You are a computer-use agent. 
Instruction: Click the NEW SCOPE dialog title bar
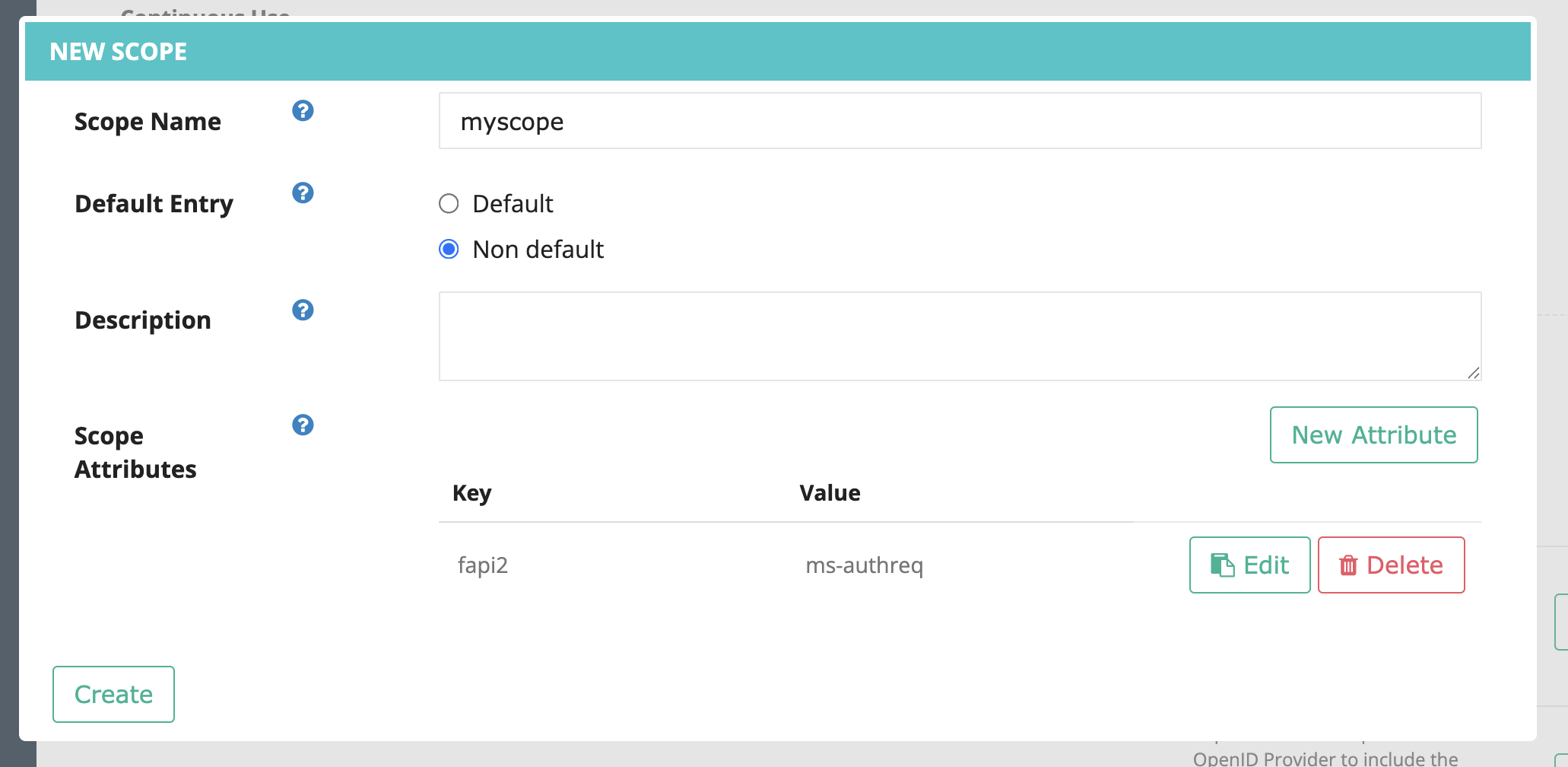[776, 52]
